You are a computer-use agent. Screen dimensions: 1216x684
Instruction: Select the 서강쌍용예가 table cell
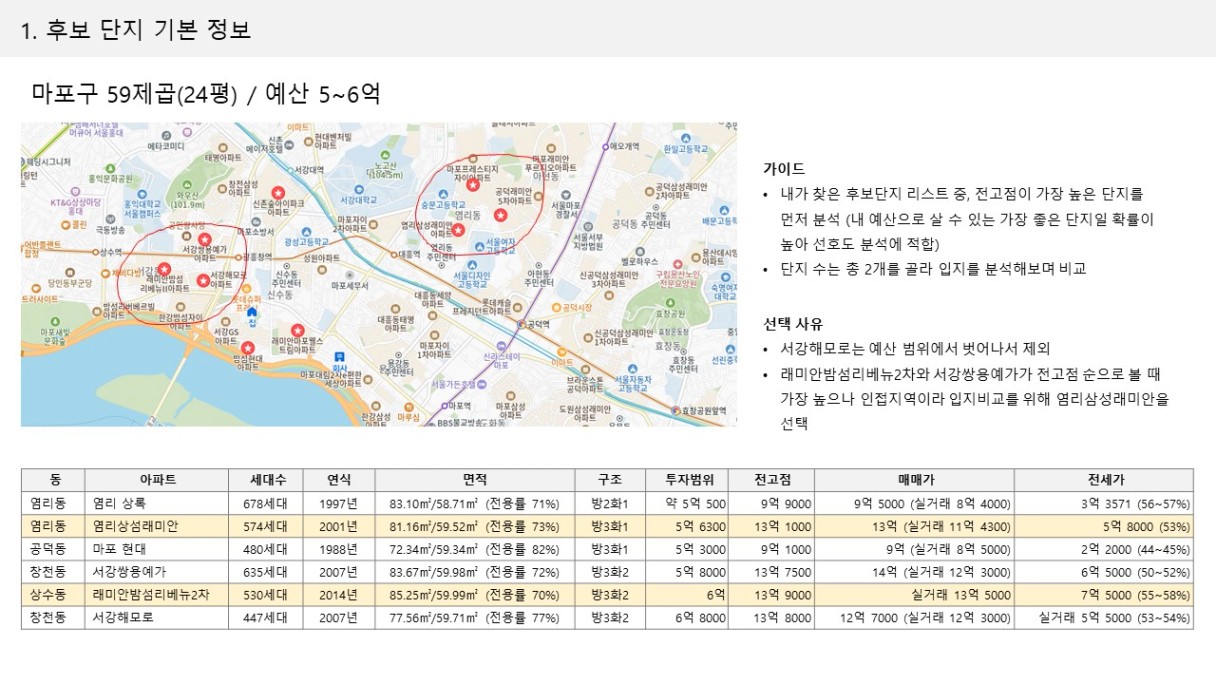click(x=157, y=572)
